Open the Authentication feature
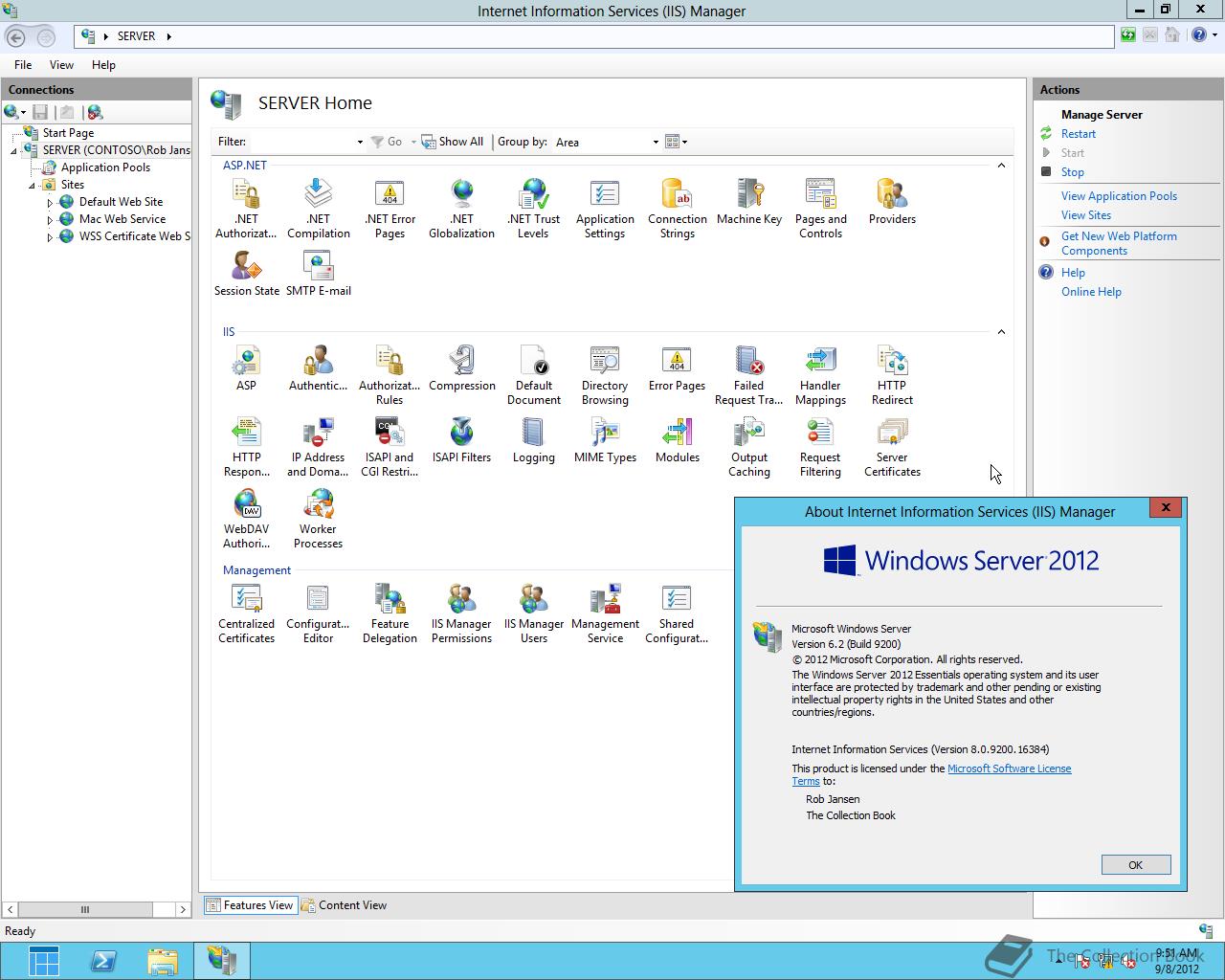This screenshot has height=980, width=1225. click(318, 368)
